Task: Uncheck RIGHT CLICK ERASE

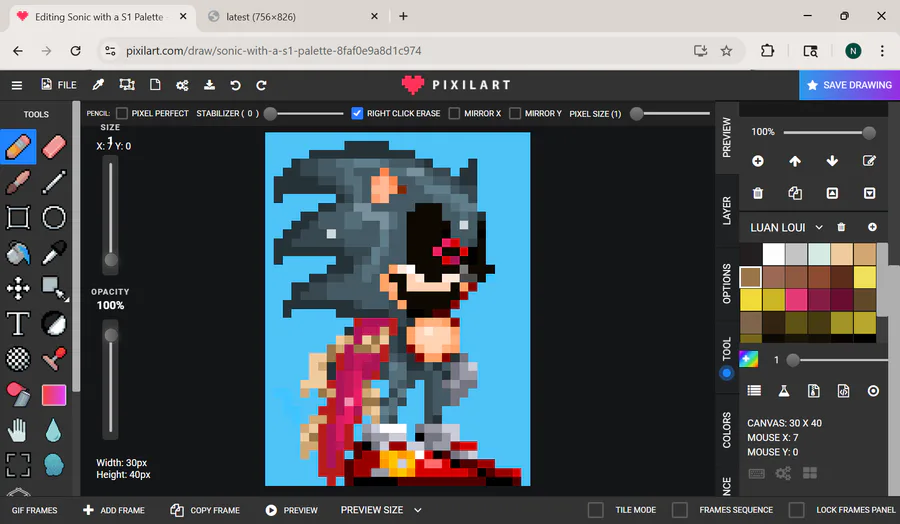Action: pos(357,114)
